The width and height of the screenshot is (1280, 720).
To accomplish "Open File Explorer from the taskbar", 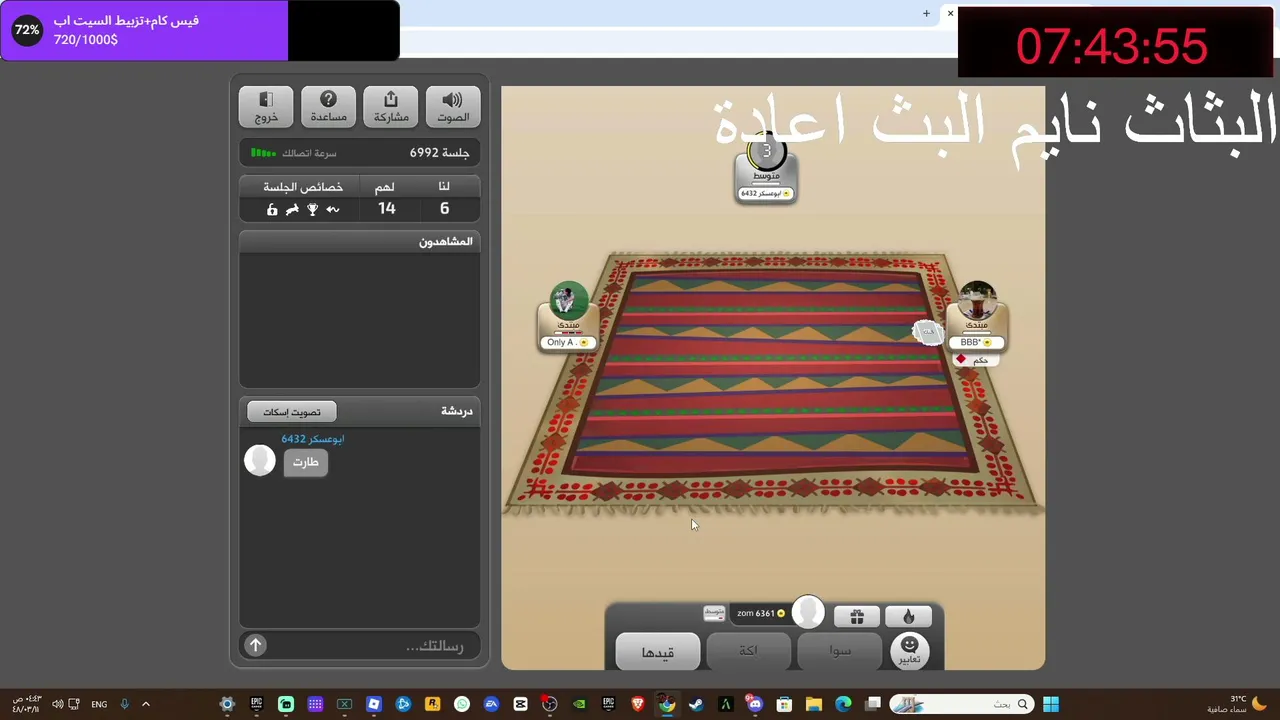I will tap(813, 704).
